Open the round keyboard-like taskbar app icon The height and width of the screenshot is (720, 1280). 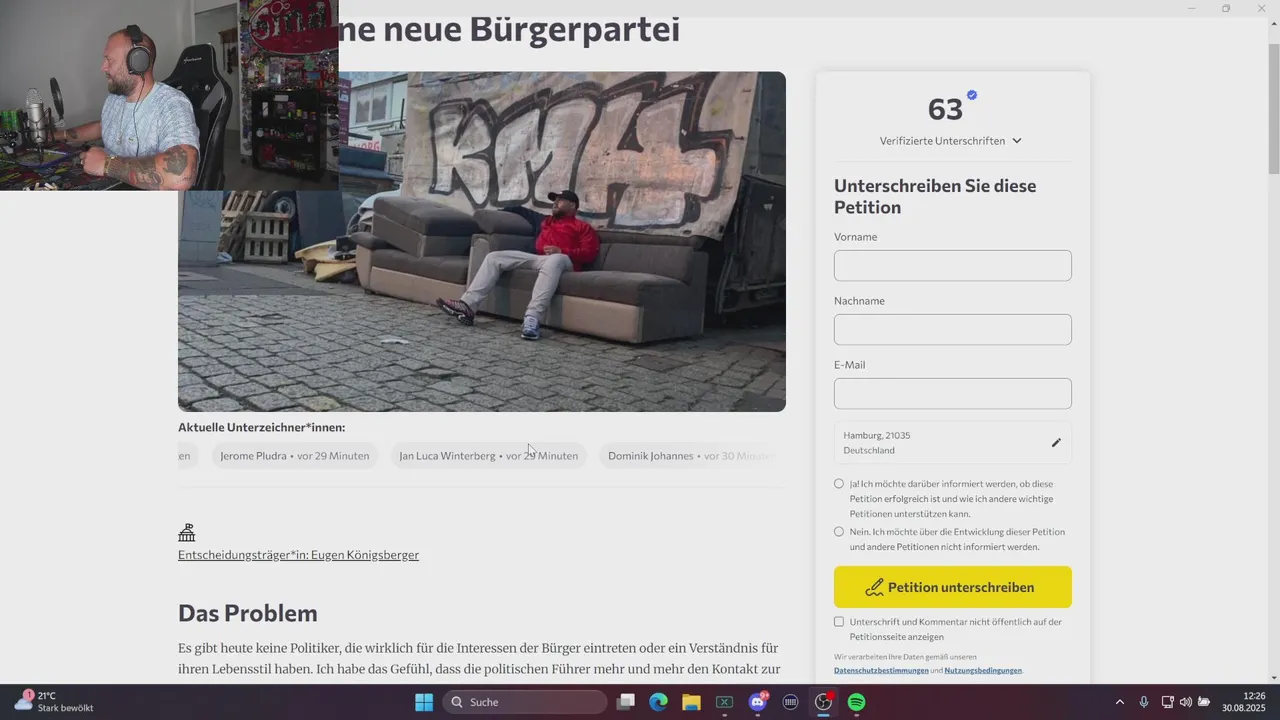[x=791, y=702]
